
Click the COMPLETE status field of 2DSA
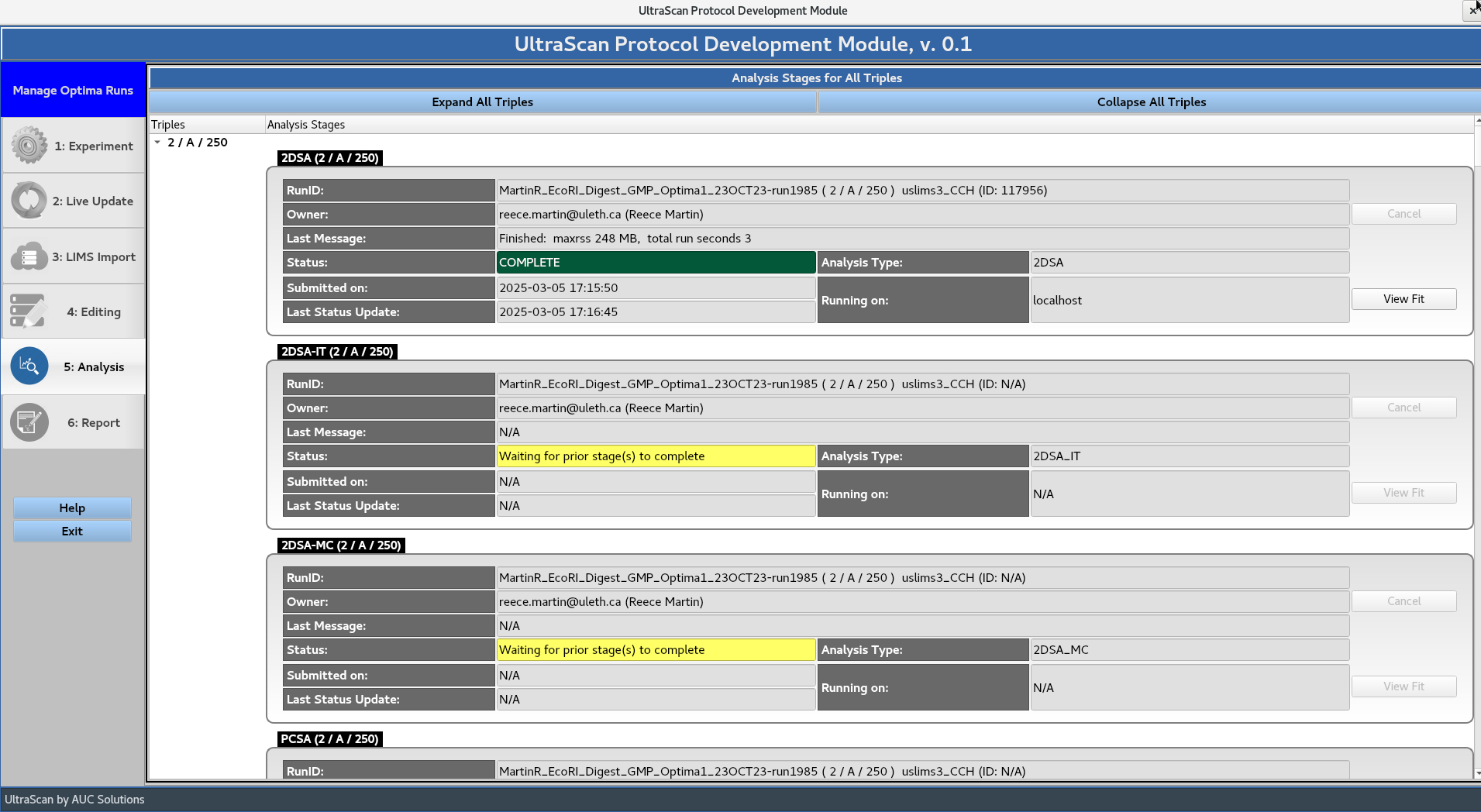coord(655,262)
